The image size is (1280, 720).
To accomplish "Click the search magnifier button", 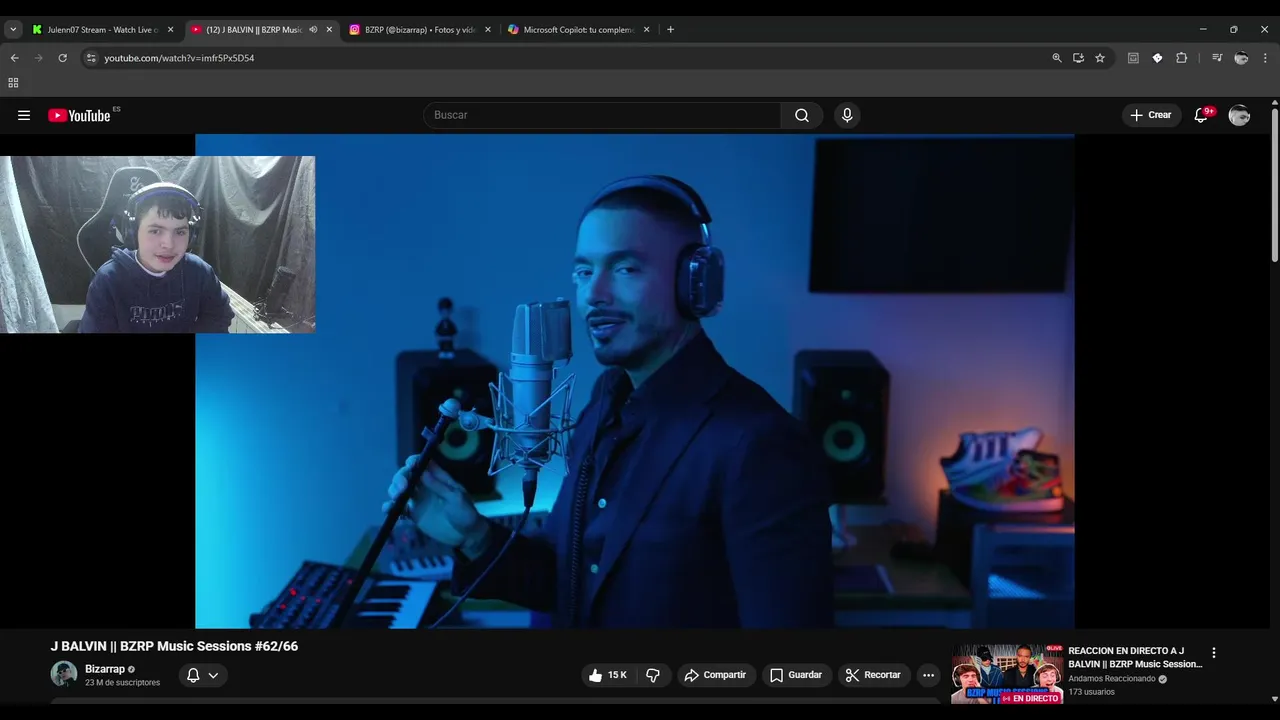I will [x=802, y=115].
